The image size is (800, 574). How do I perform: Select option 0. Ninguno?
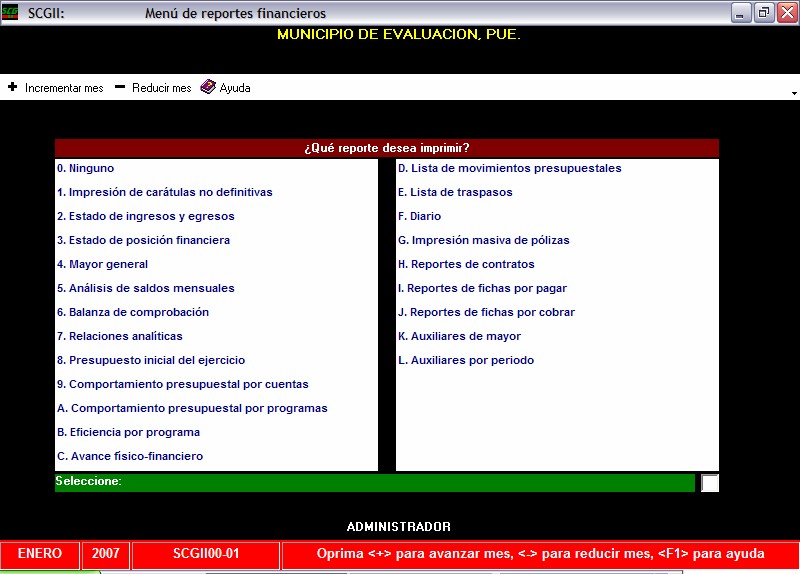point(85,168)
